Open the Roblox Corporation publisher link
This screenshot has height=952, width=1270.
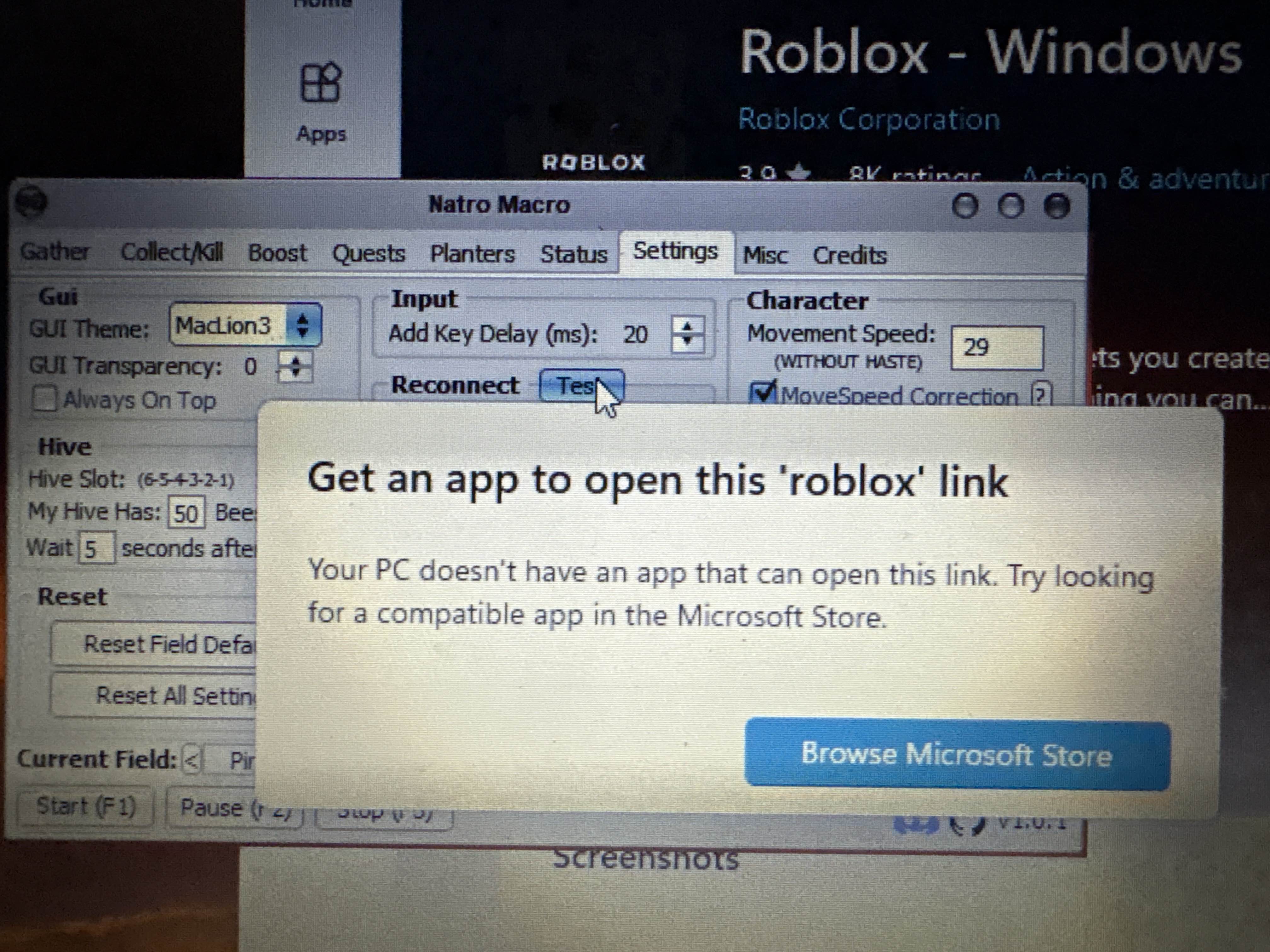(x=869, y=119)
